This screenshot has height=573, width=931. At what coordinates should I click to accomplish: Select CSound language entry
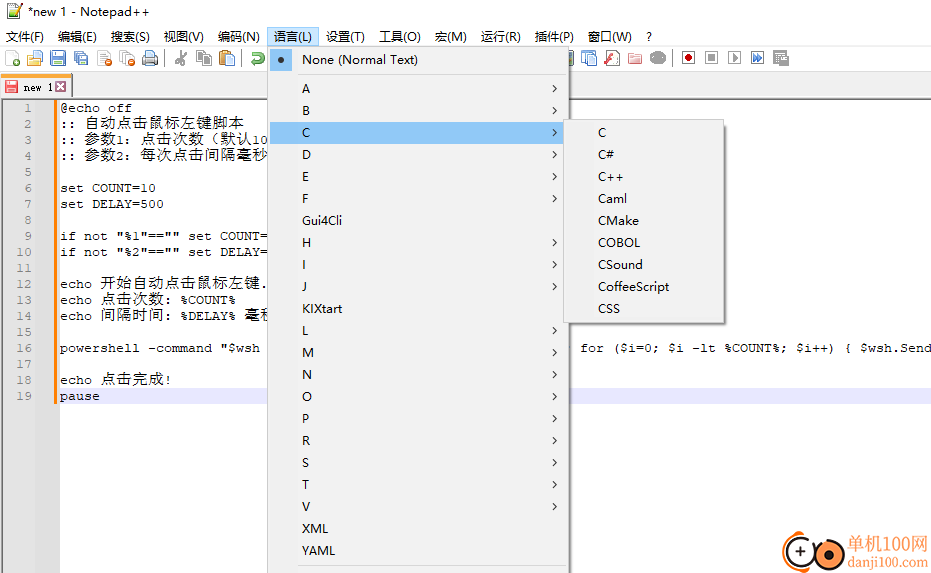click(x=644, y=264)
